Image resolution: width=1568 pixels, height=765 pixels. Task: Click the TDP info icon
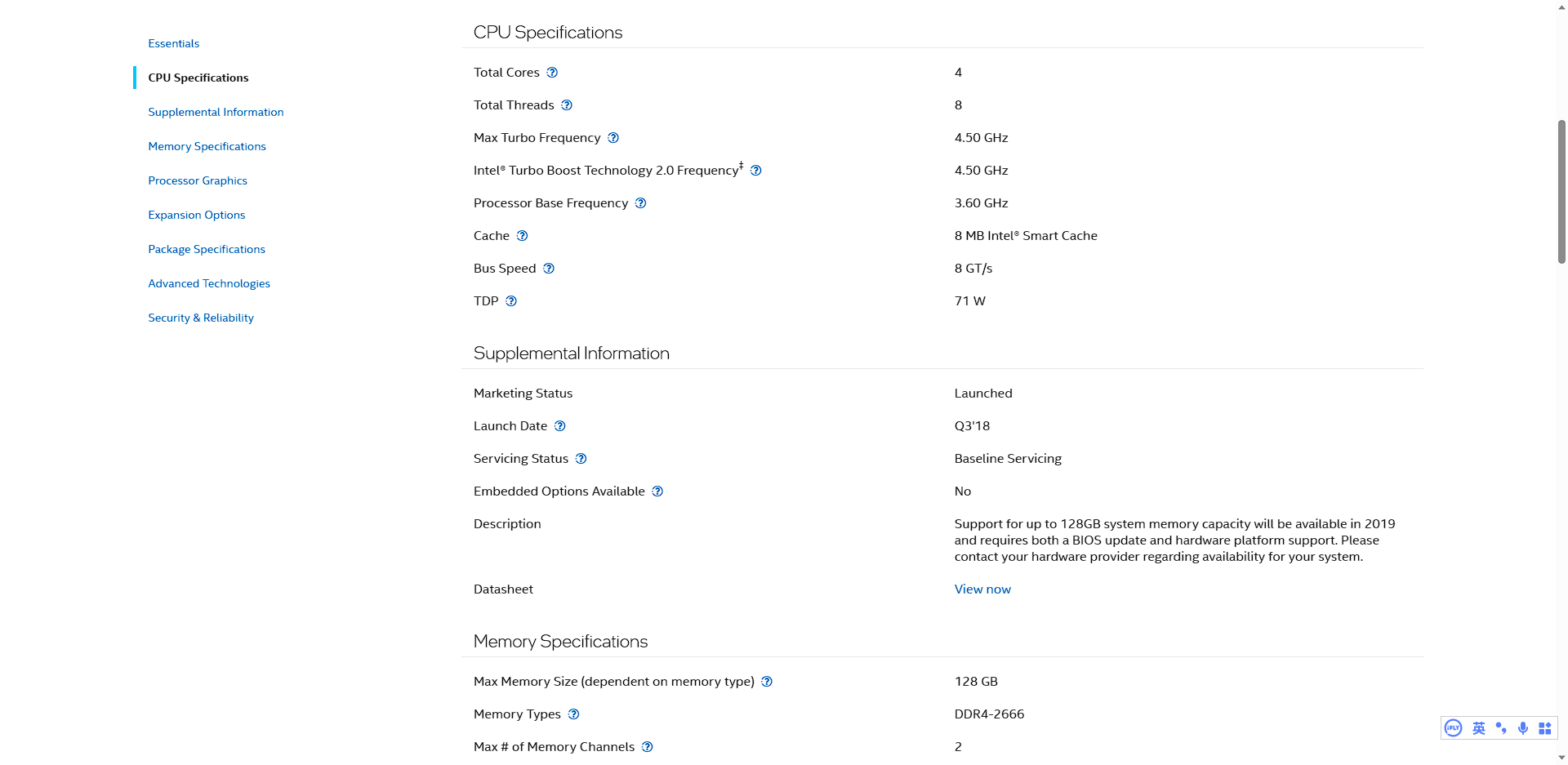511,301
